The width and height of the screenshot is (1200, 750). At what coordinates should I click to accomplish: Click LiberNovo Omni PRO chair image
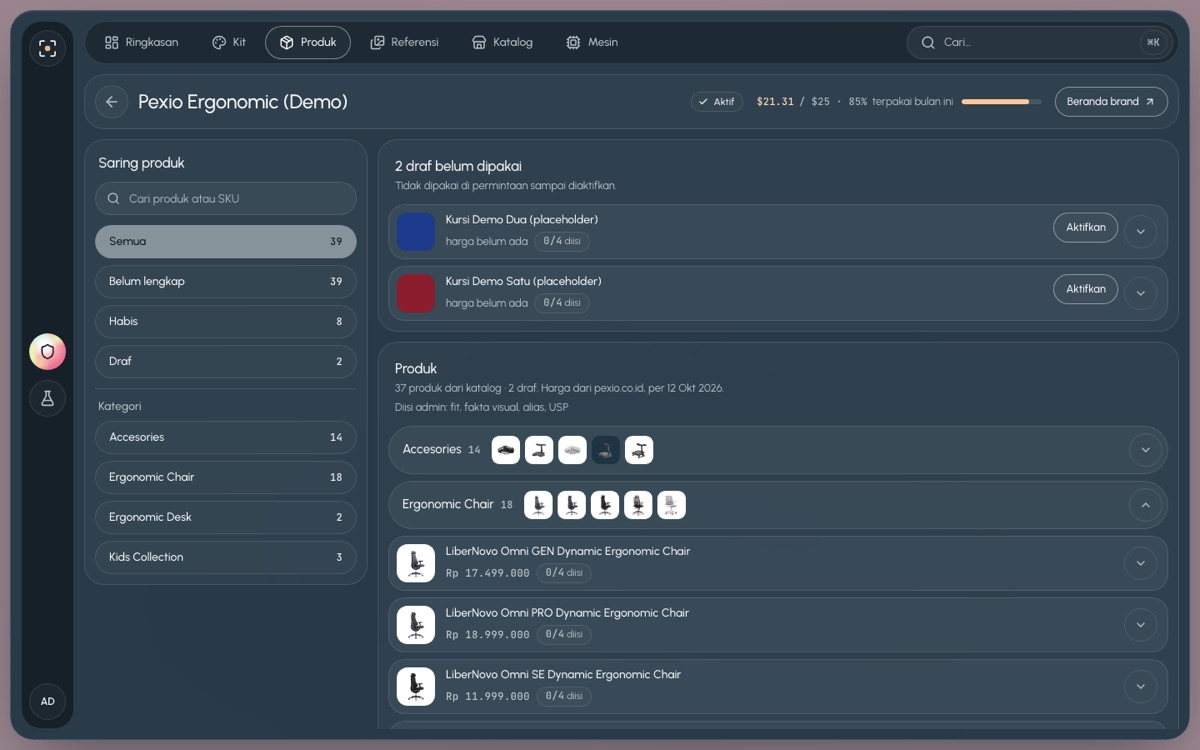tap(416, 625)
